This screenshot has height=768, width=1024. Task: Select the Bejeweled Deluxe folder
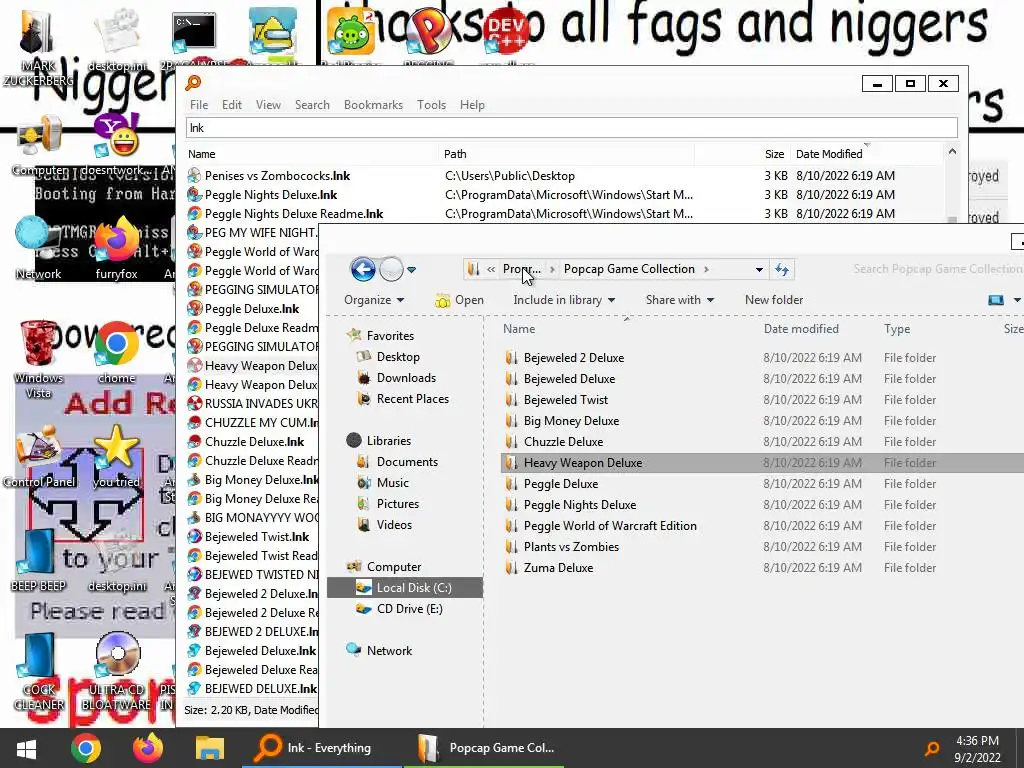[x=569, y=379]
